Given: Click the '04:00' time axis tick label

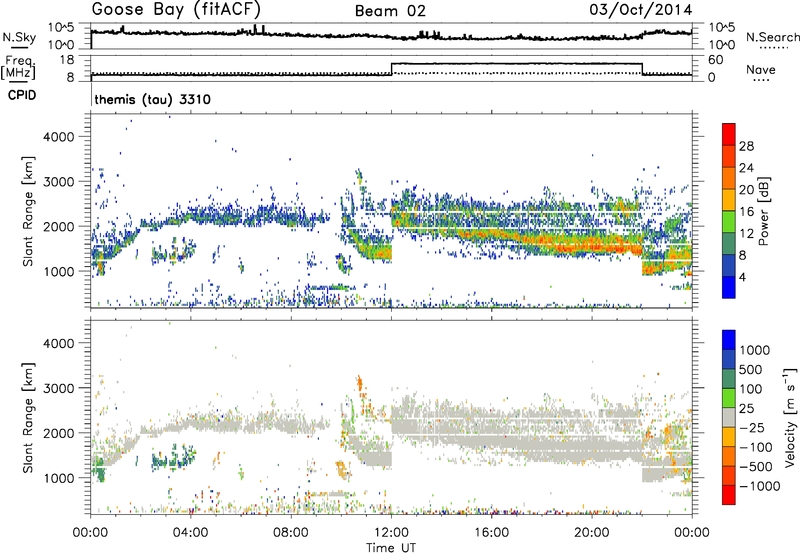Looking at the screenshot, I should [x=191, y=533].
